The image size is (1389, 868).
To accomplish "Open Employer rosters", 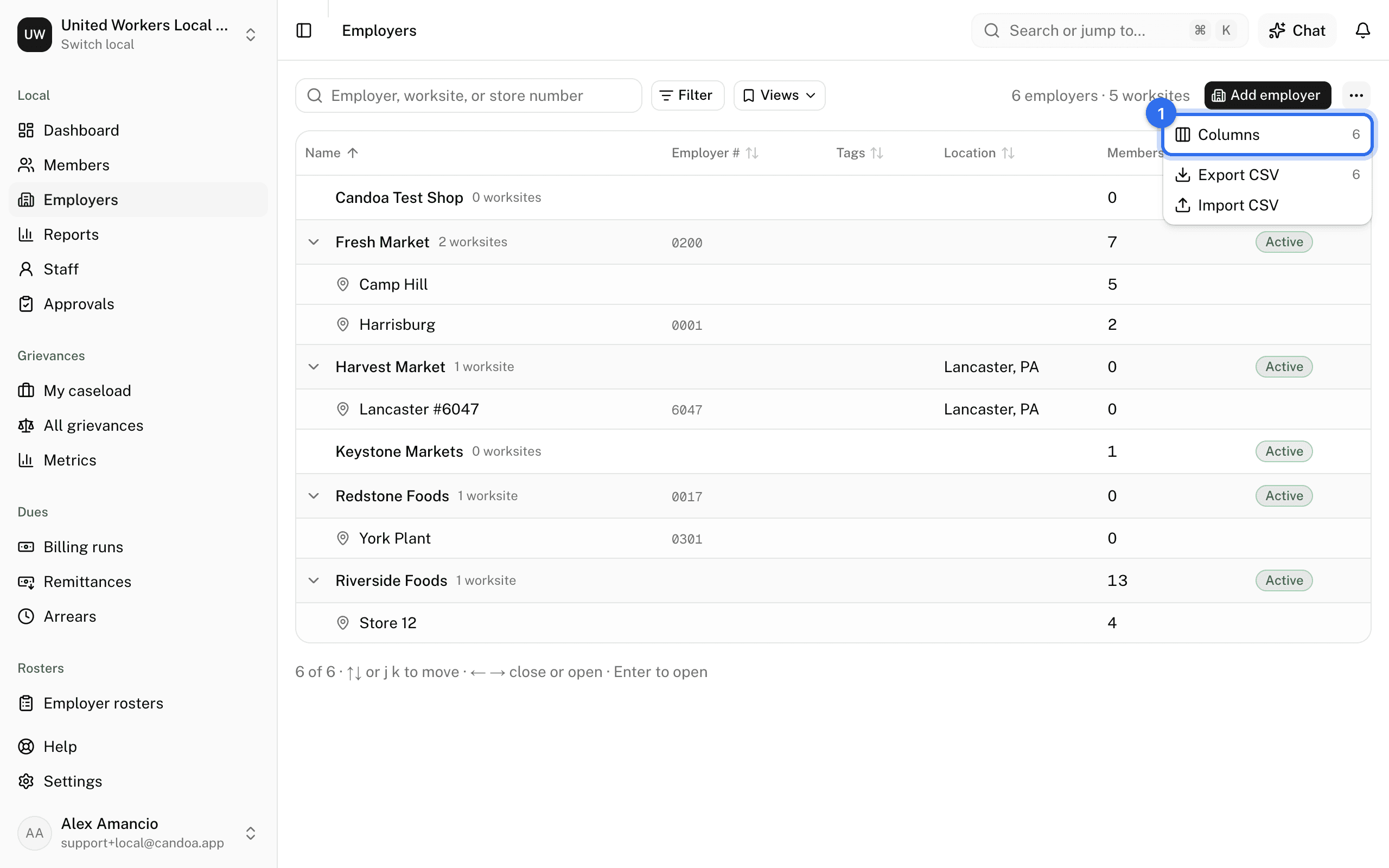I will 138,703.
